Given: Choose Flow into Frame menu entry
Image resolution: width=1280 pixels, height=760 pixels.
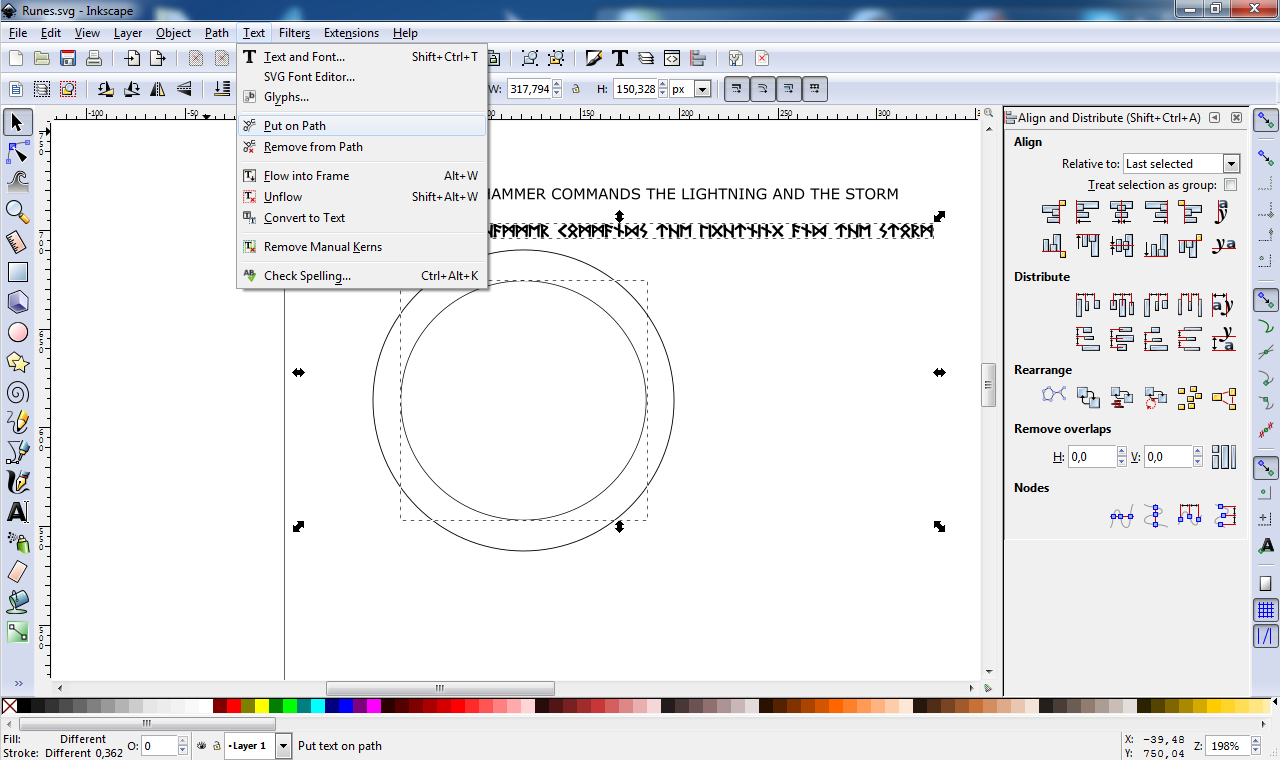Looking at the screenshot, I should [x=362, y=176].
